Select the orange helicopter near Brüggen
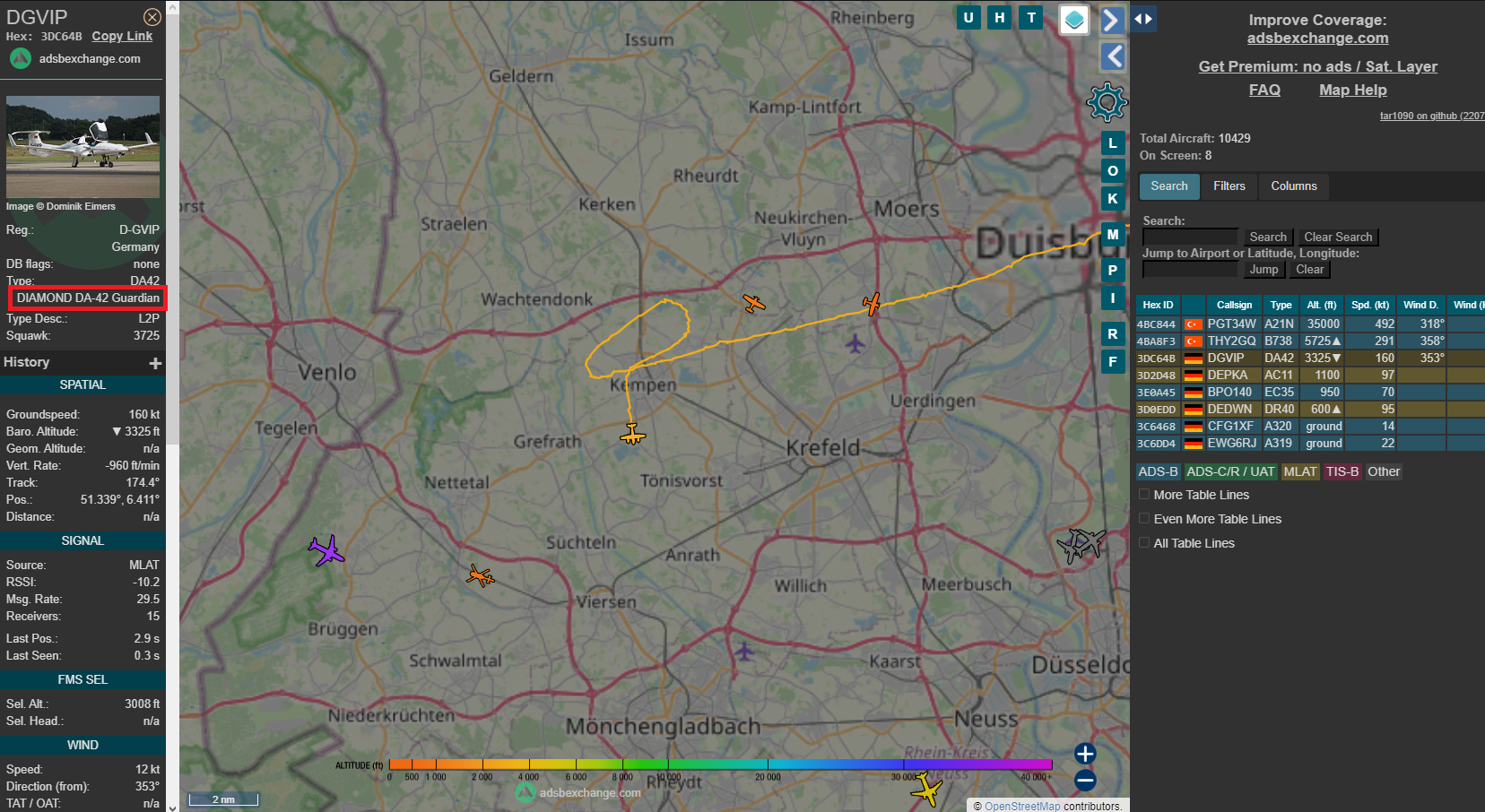 [480, 575]
